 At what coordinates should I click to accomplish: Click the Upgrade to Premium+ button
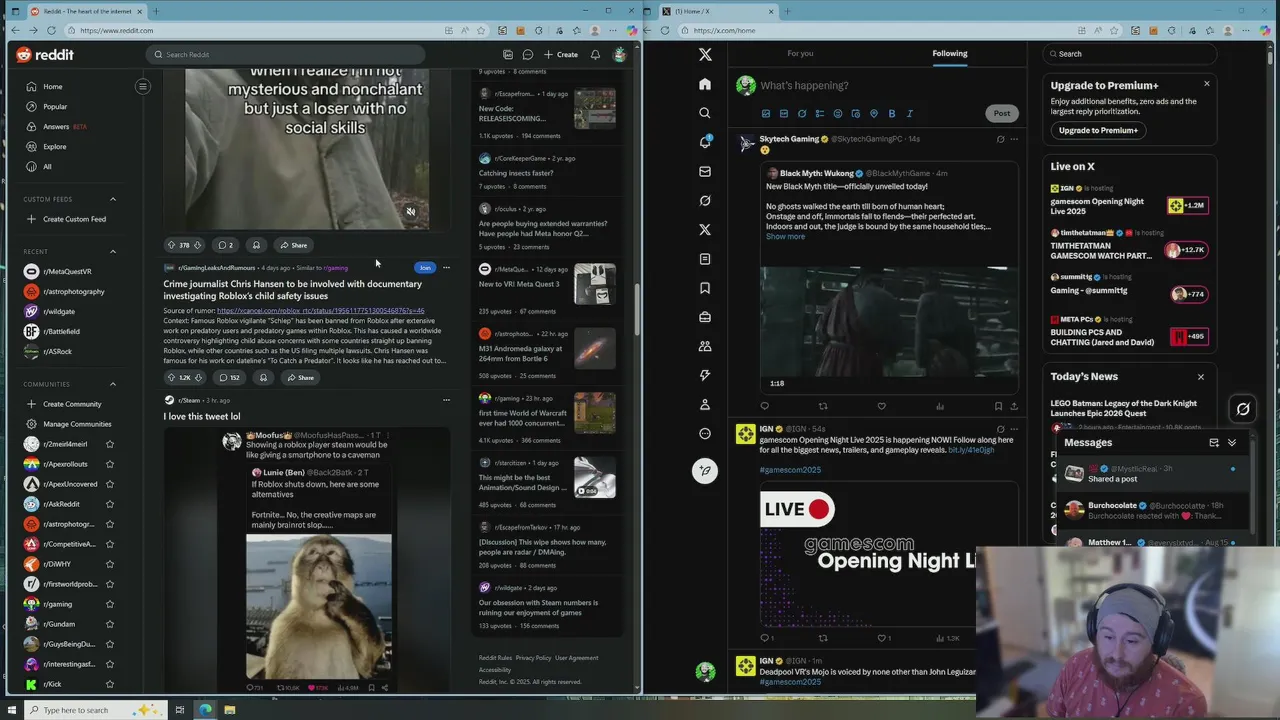coord(1098,130)
